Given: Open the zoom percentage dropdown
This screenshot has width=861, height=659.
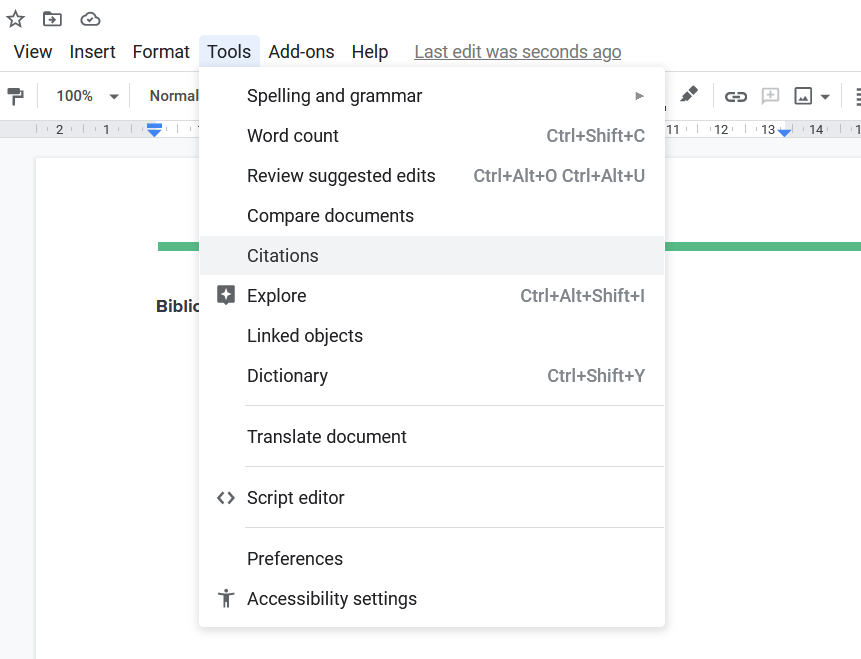Looking at the screenshot, I should 86,95.
